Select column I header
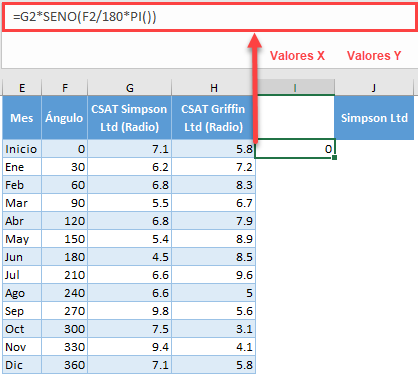 click(295, 88)
